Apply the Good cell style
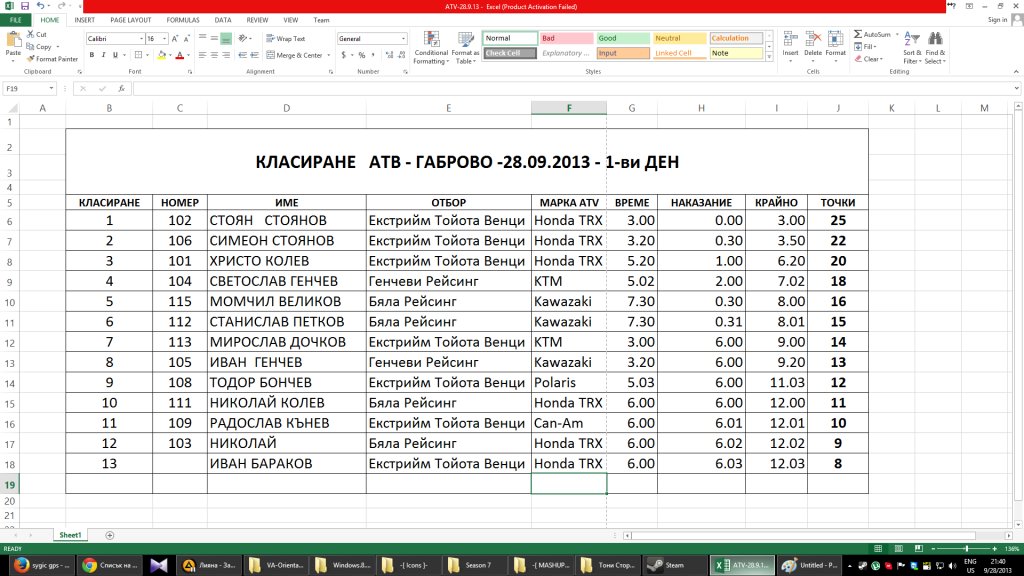1024x576 pixels. (x=622, y=38)
